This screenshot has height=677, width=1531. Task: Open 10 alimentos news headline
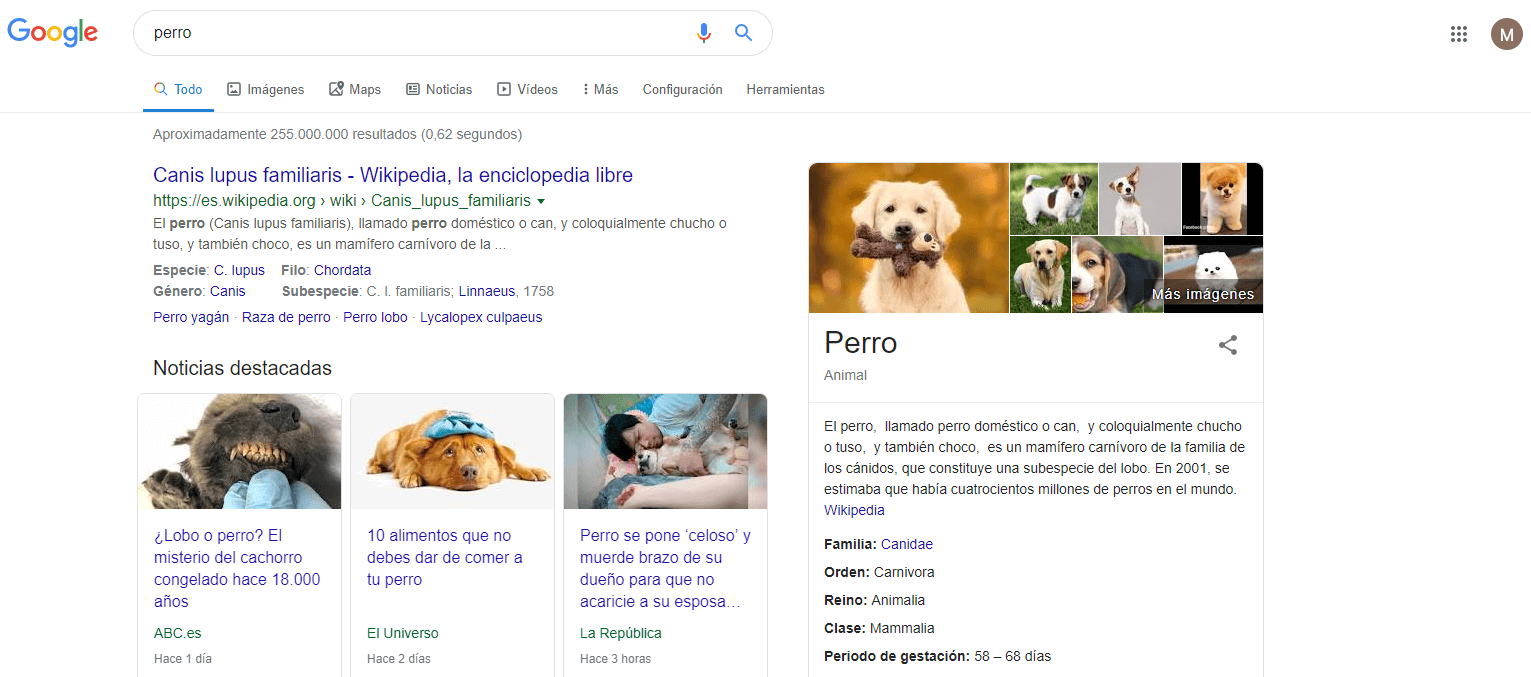(x=444, y=557)
